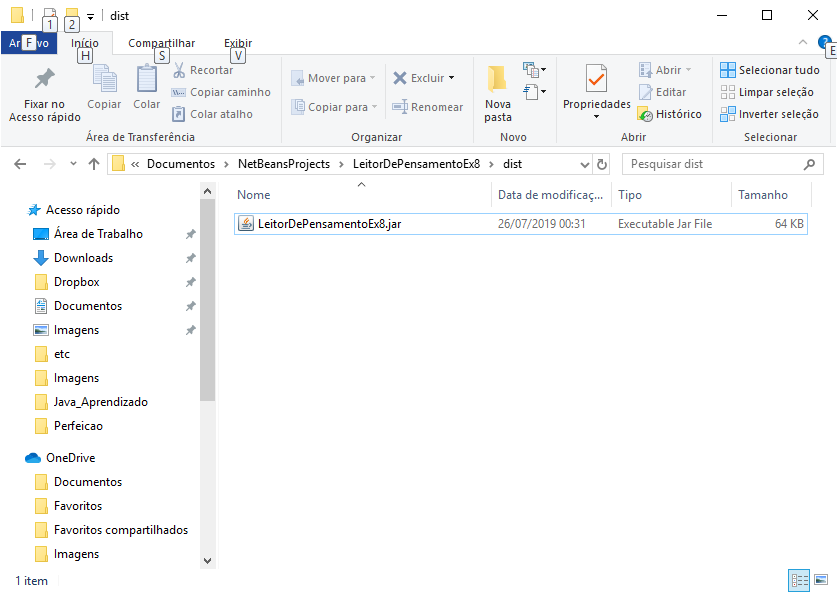The height and width of the screenshot is (593, 837).
Task: Click Selecionar tudo
Action: click(770, 70)
